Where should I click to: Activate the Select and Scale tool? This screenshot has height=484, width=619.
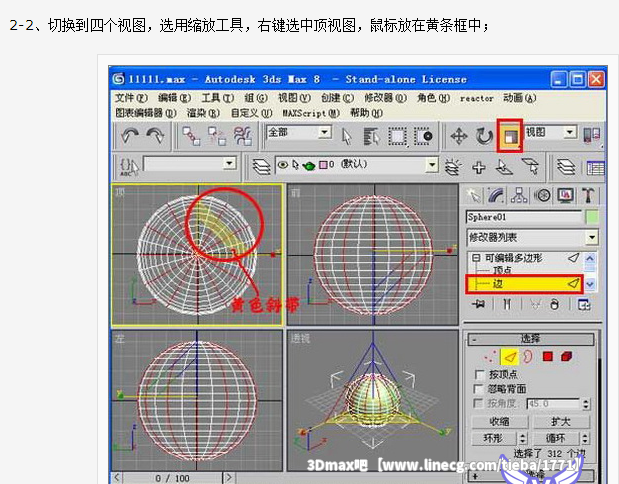point(510,137)
